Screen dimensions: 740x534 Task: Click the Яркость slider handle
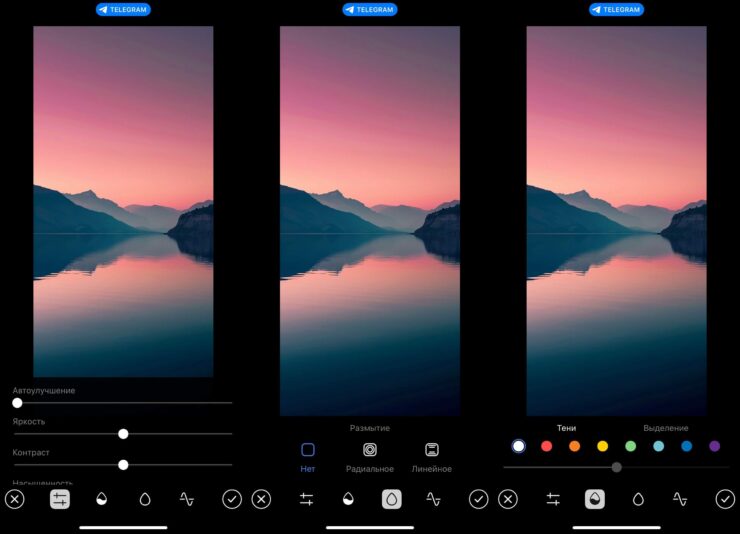(x=123, y=434)
